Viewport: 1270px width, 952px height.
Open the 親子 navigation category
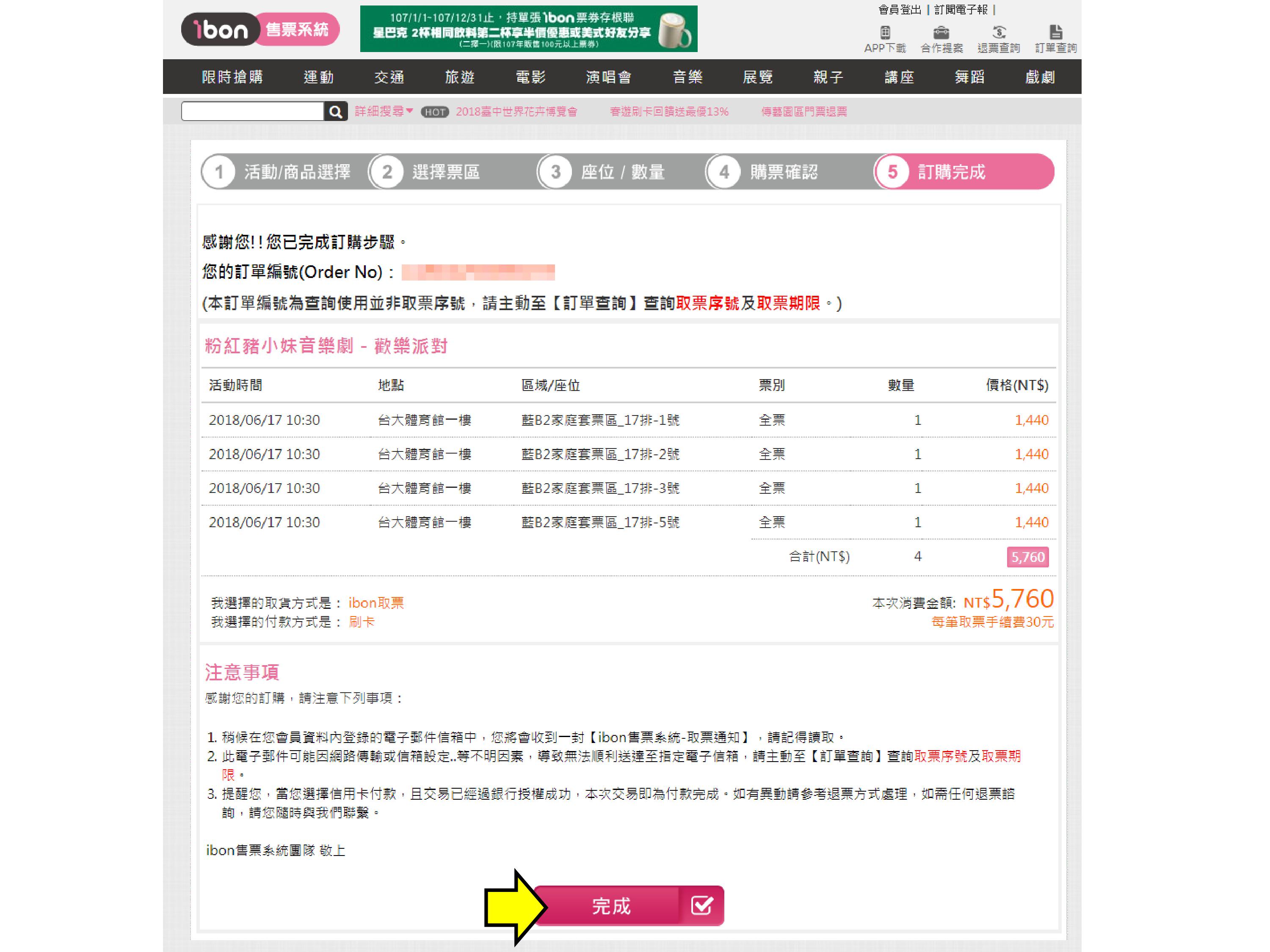828,77
